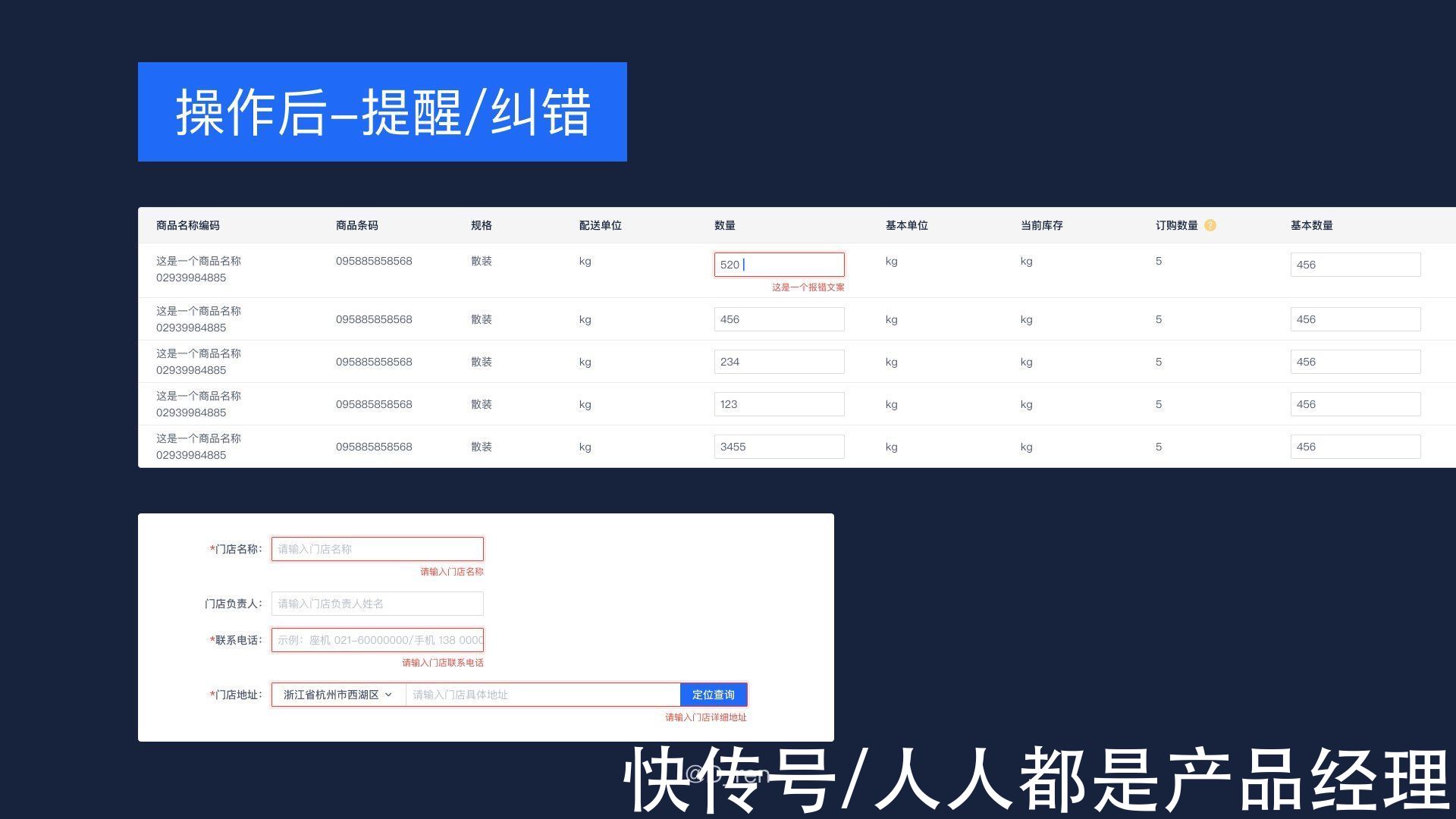Focus the 门店名称 input field

pos(378,549)
